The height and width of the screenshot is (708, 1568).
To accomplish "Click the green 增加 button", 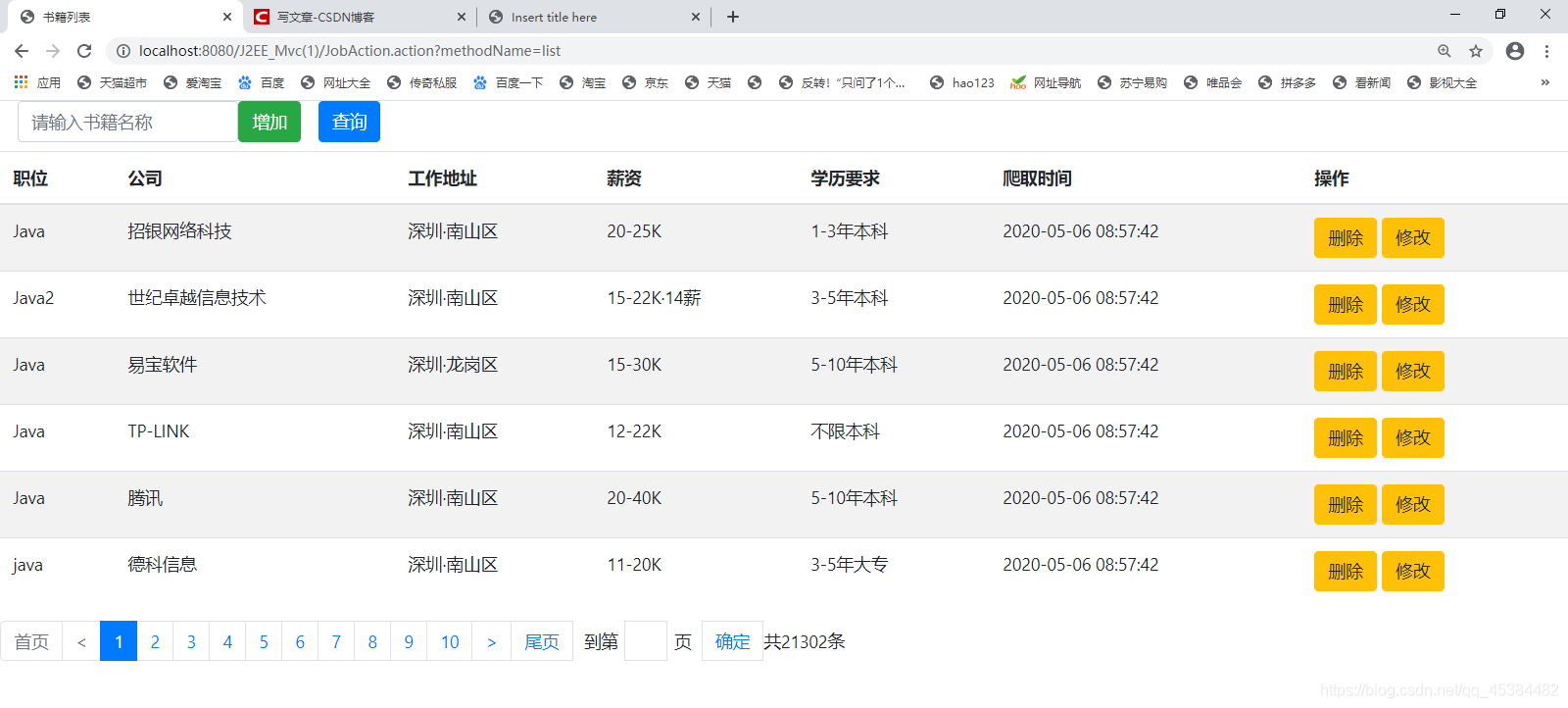I will 269,122.
